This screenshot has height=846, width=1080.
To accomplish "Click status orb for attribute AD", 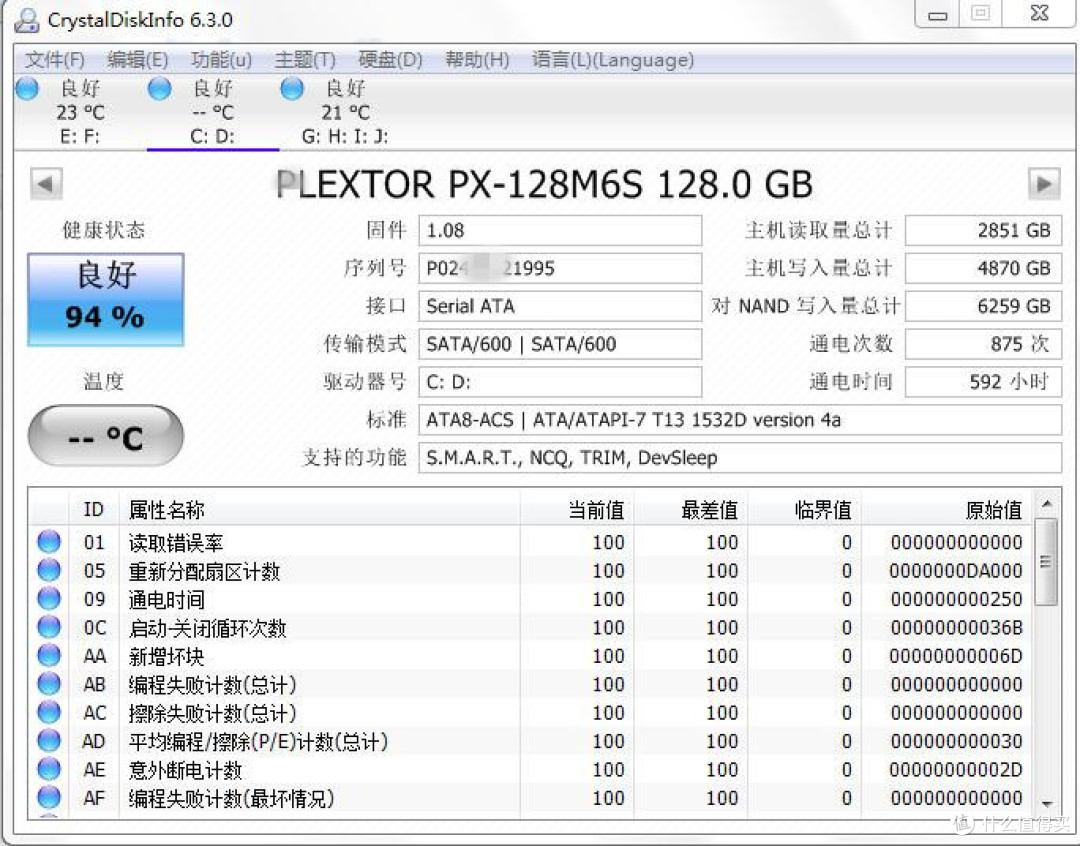I will [x=49, y=741].
